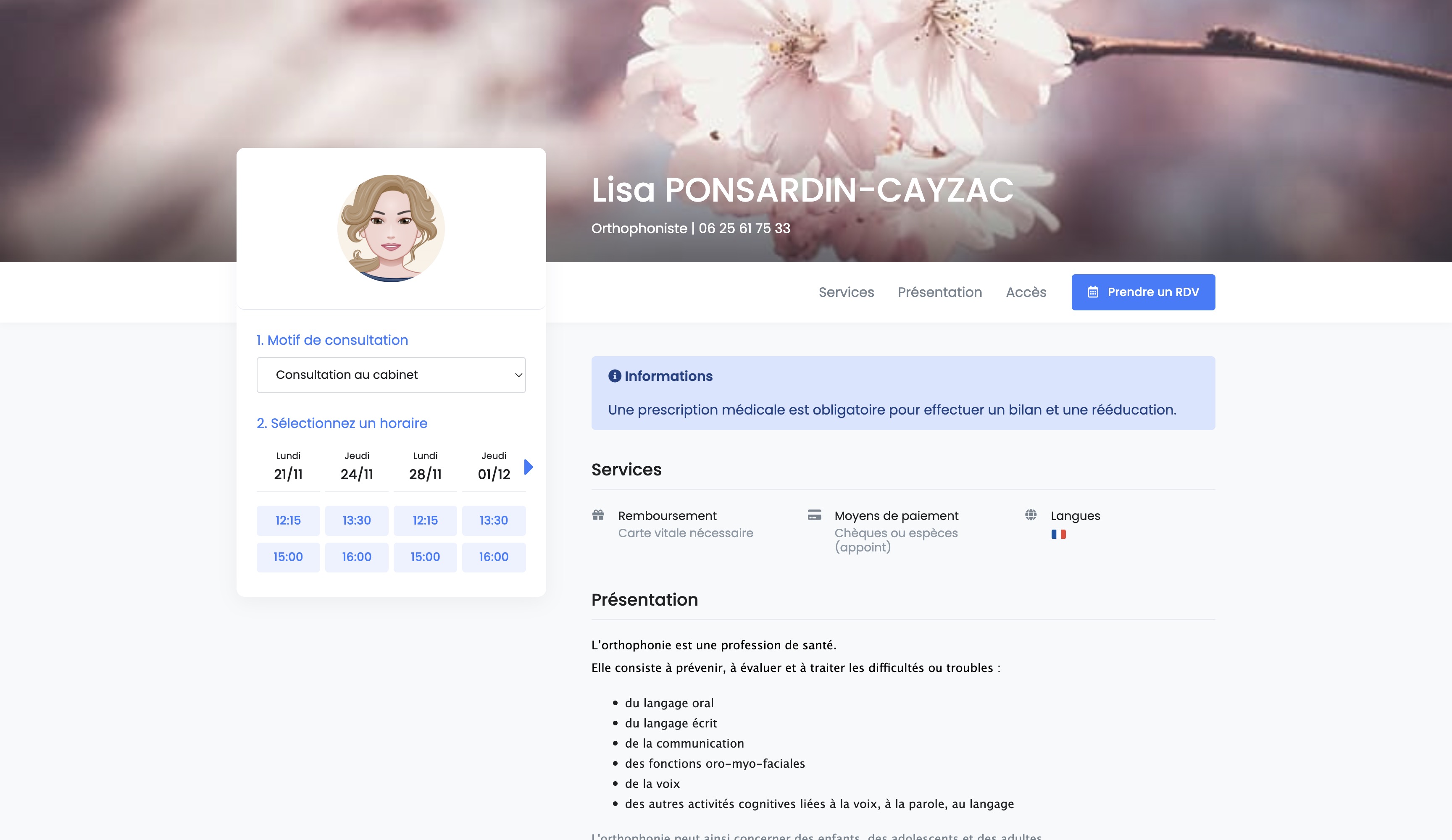Image resolution: width=1452 pixels, height=840 pixels.
Task: Go to the Services nav tab
Action: pos(847,292)
